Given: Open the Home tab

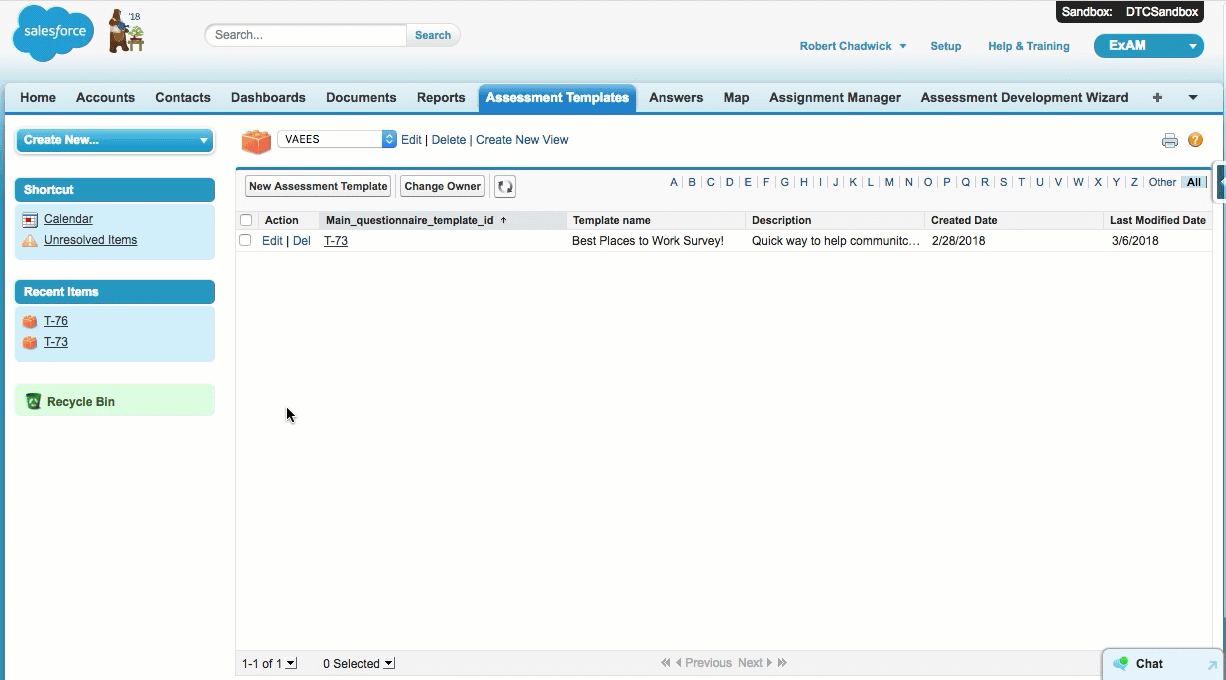Looking at the screenshot, I should click(38, 98).
